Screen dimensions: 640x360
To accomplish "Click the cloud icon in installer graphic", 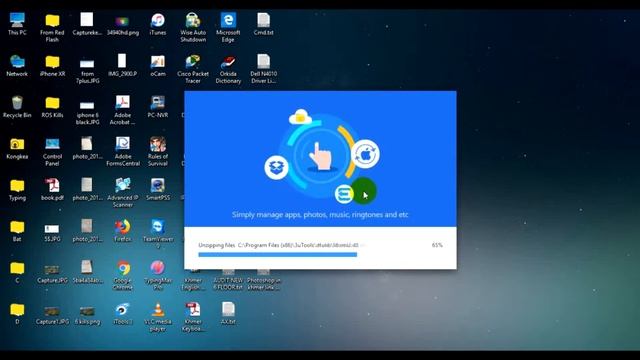I will 300,117.
